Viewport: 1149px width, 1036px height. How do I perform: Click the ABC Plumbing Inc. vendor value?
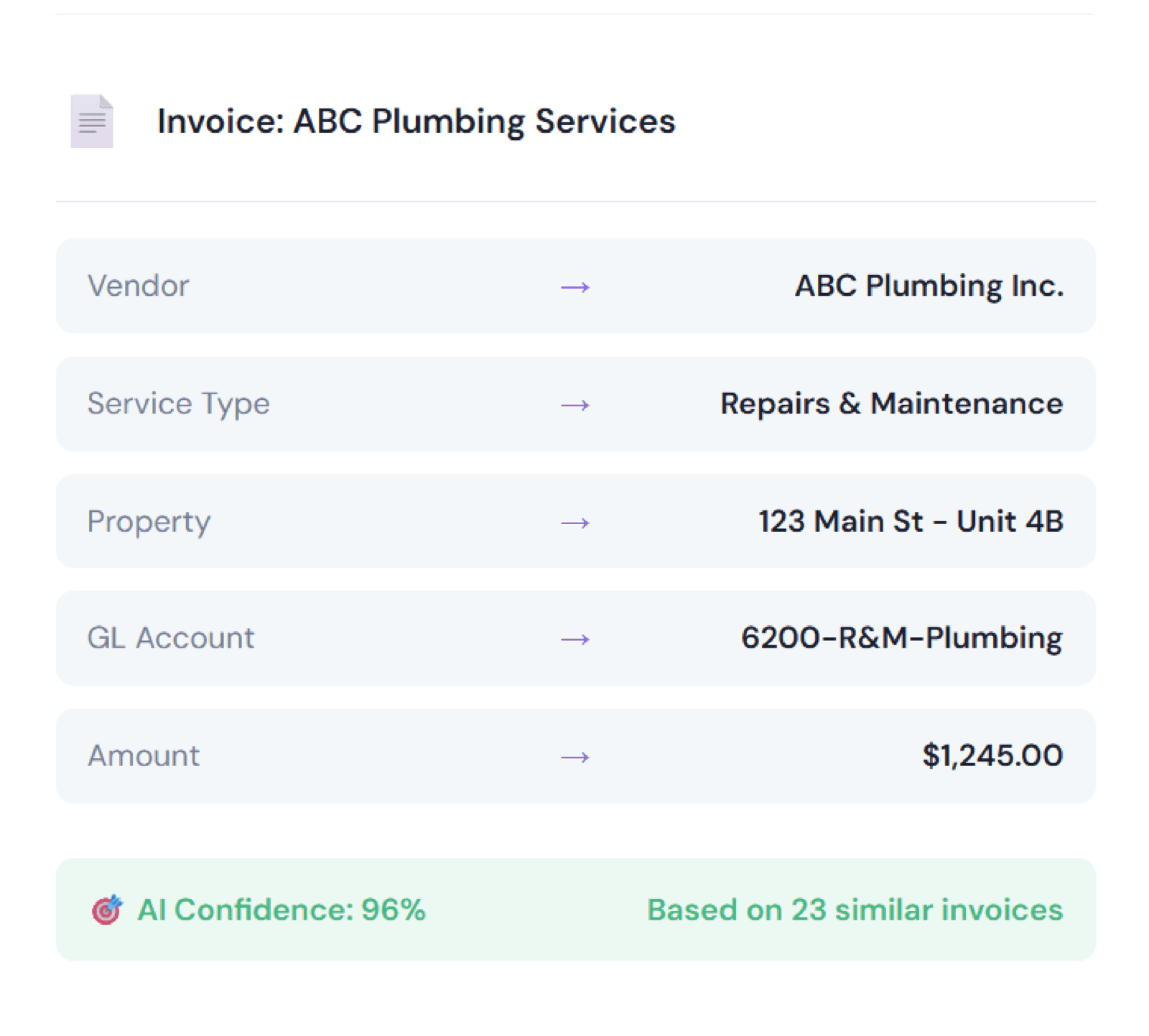[x=929, y=286]
